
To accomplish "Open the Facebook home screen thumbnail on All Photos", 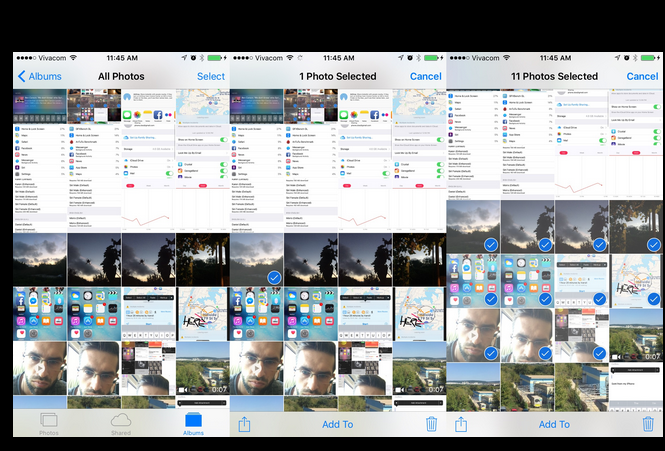I will pyautogui.click(x=40, y=314).
